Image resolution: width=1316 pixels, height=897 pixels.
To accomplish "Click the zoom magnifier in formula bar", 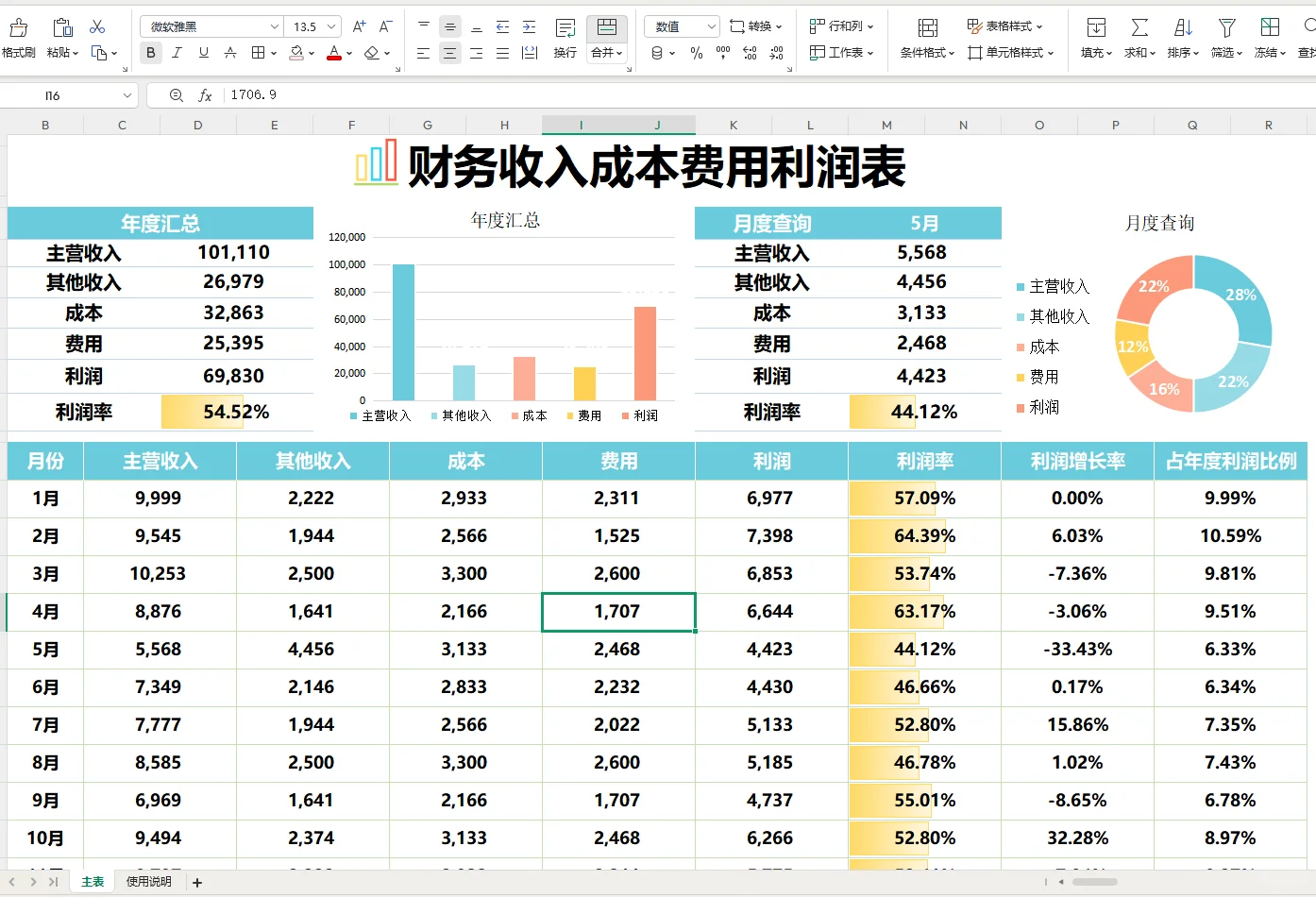I will pos(177,95).
